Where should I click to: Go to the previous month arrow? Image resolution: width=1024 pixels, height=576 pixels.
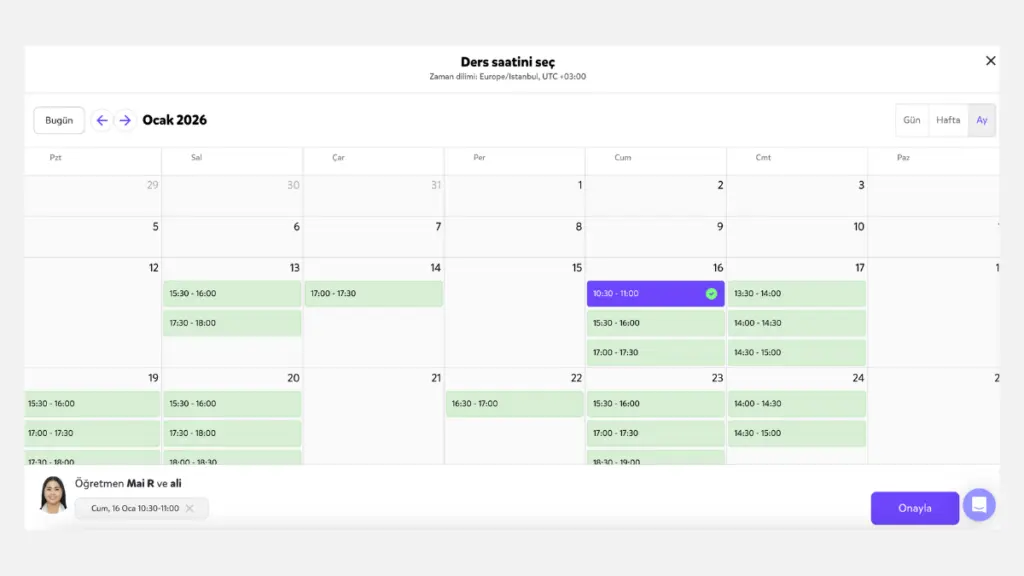coord(101,120)
